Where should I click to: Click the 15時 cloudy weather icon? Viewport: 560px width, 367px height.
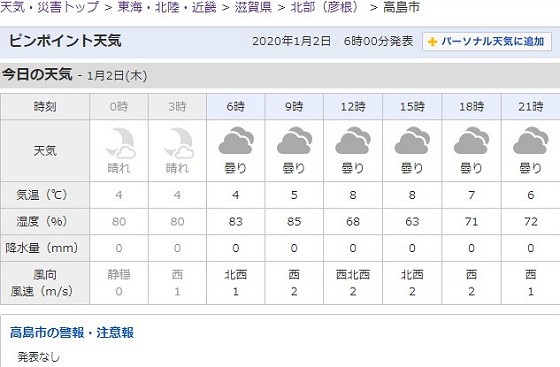[412, 141]
